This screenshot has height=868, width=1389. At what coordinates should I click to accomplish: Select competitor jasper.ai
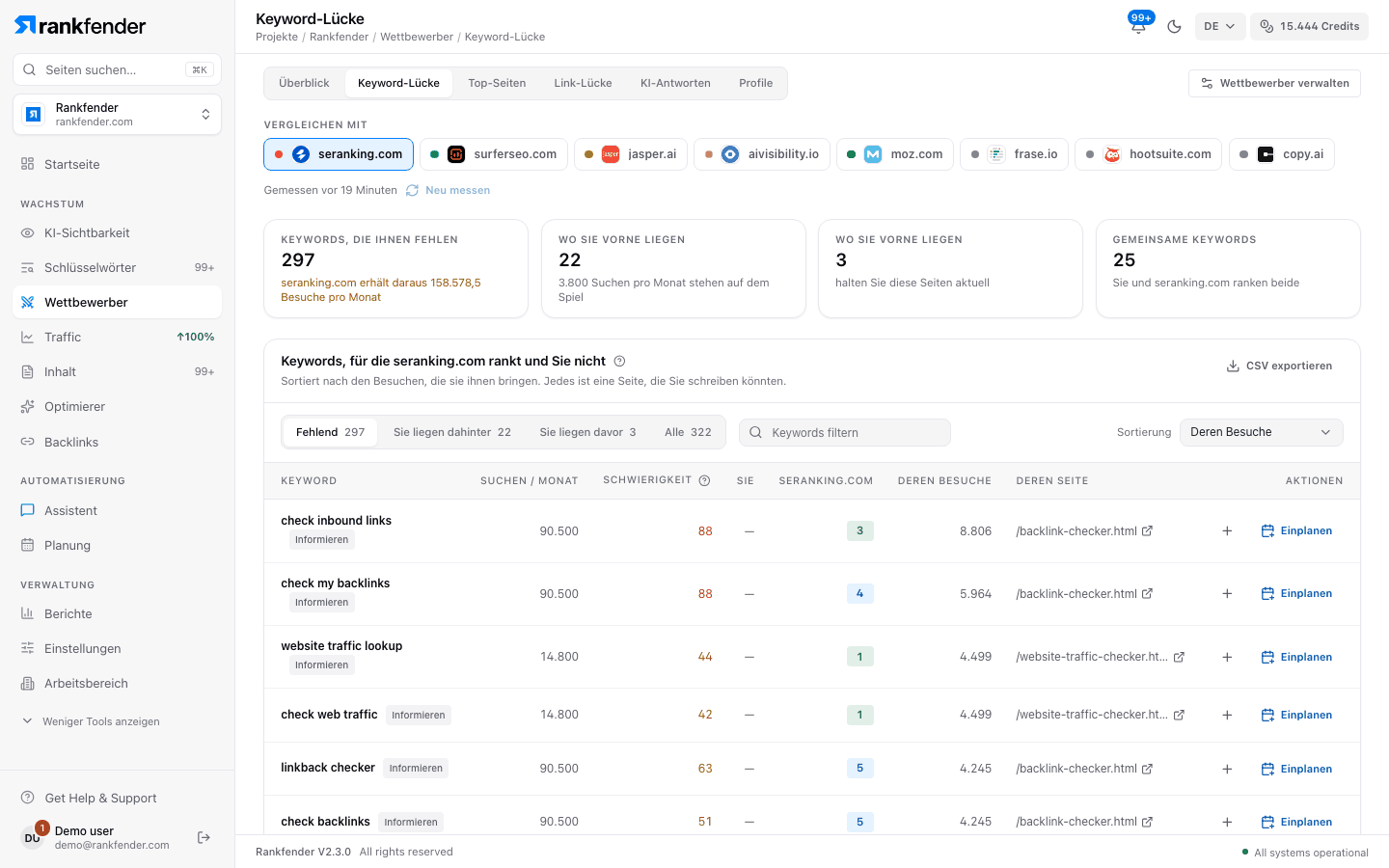pyautogui.click(x=631, y=154)
